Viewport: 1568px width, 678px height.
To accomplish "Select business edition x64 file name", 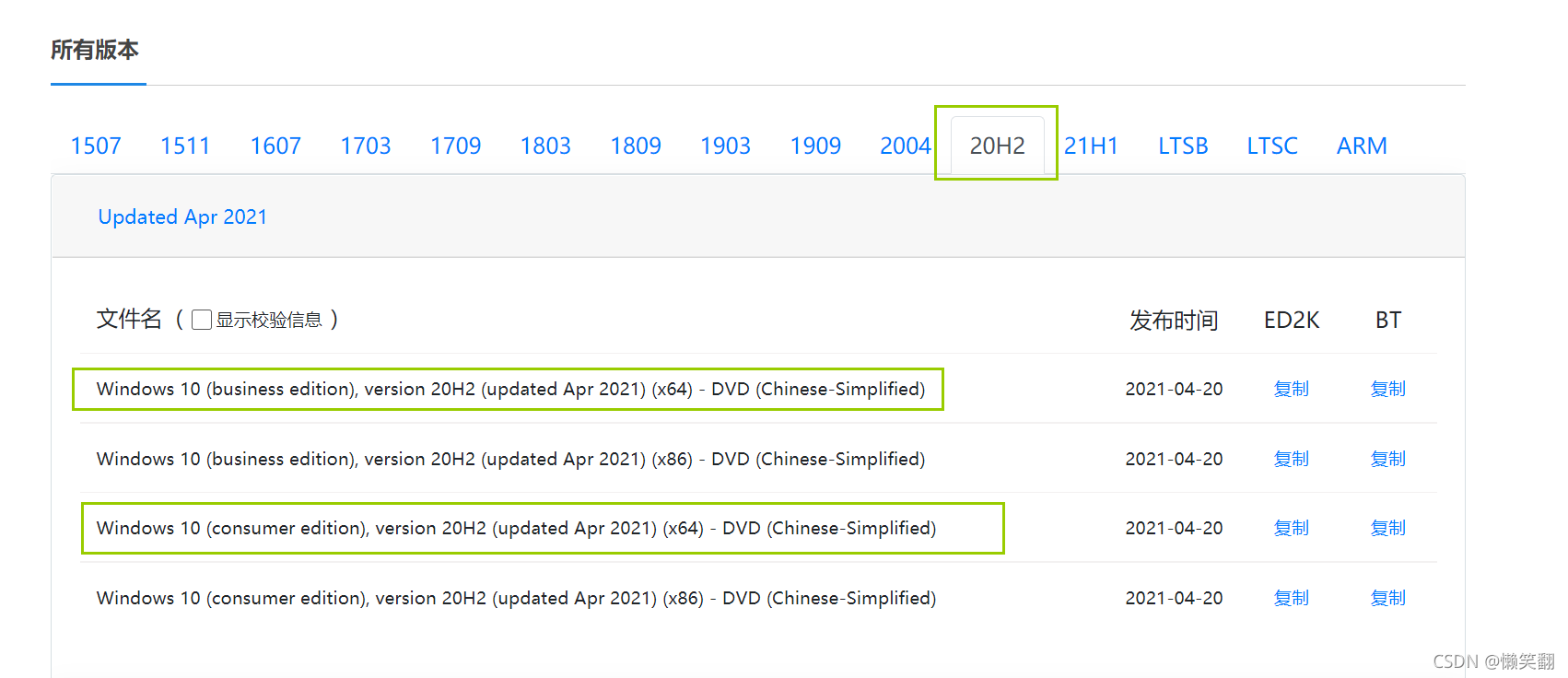I will [x=510, y=390].
